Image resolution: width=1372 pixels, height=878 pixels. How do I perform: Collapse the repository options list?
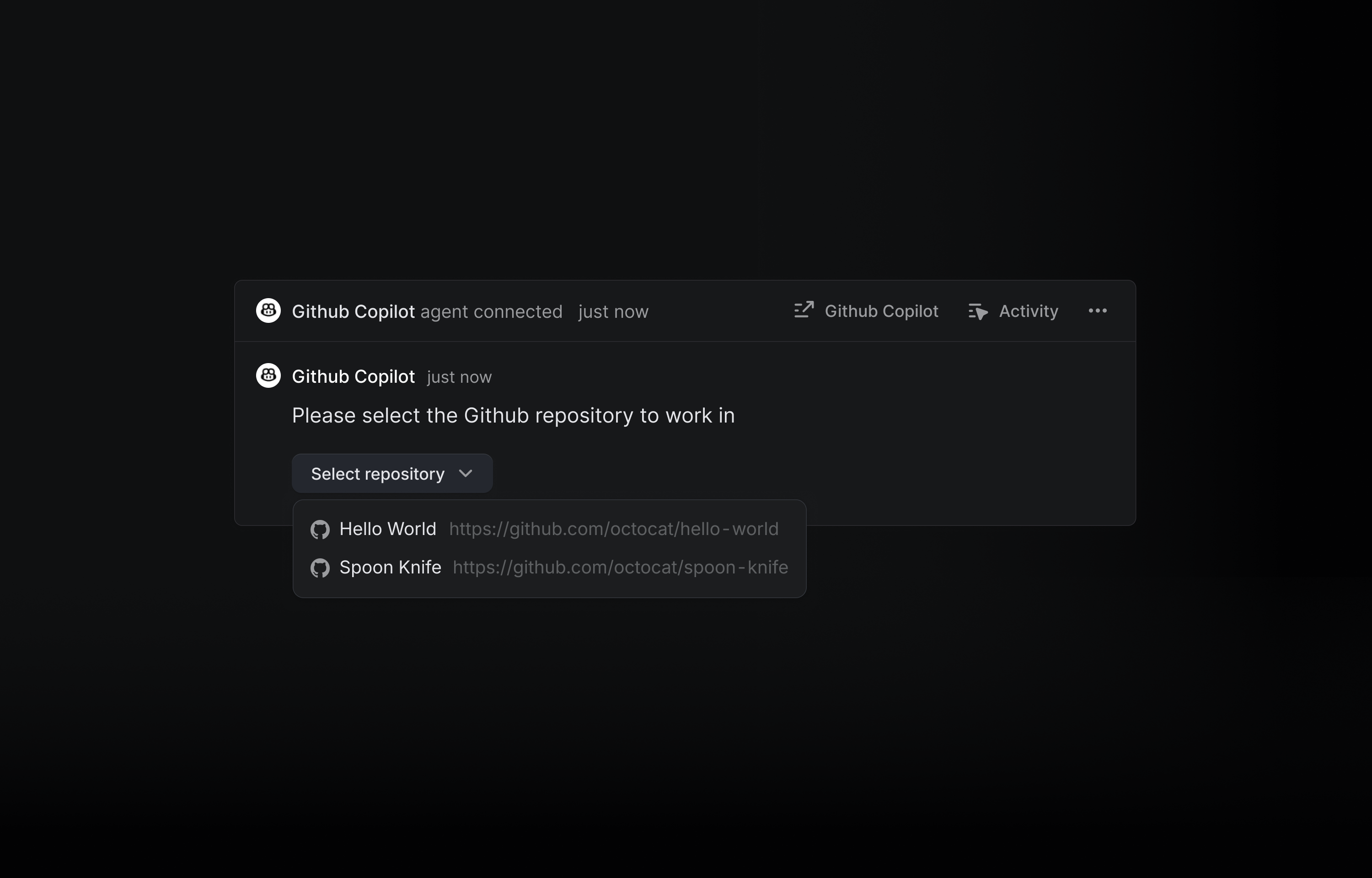click(x=391, y=473)
